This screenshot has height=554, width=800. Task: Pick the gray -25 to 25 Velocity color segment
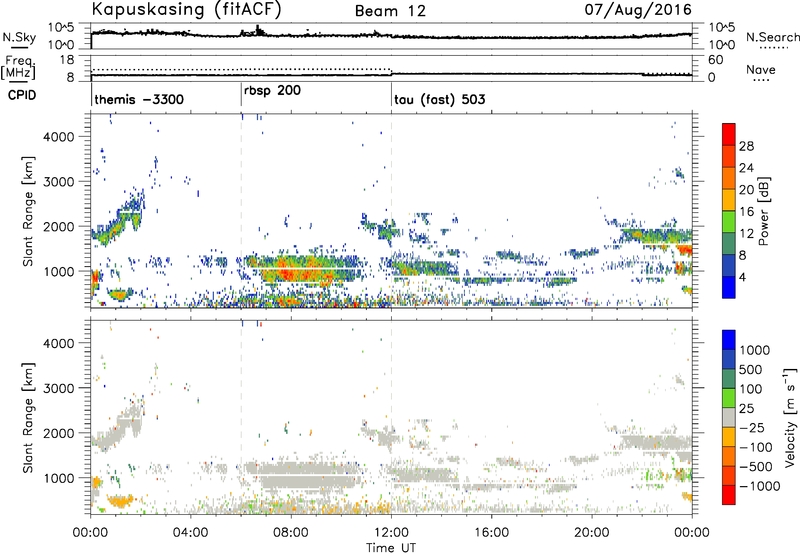coord(729,417)
